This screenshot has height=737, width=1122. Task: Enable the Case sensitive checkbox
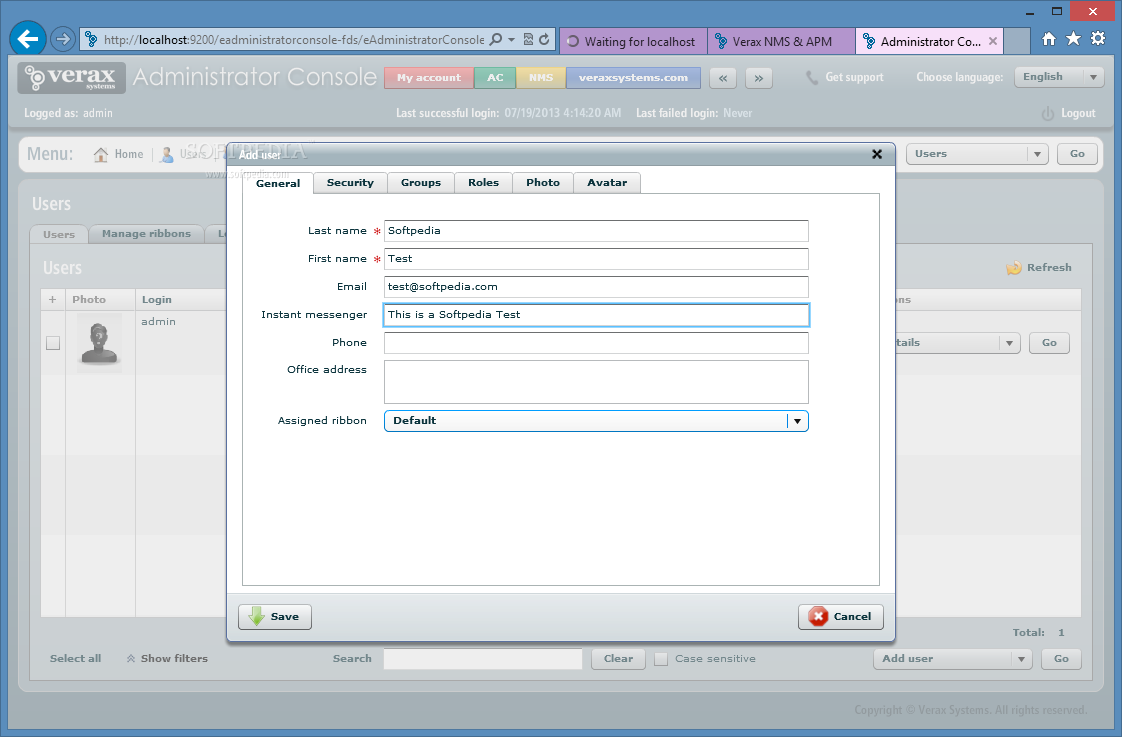(x=661, y=659)
